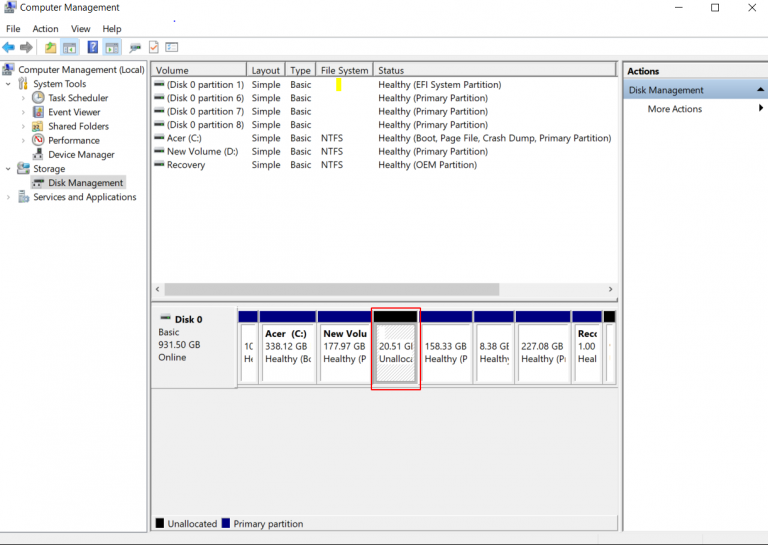Click the Event Viewer icon in tree
This screenshot has height=545, width=768.
tap(38, 112)
